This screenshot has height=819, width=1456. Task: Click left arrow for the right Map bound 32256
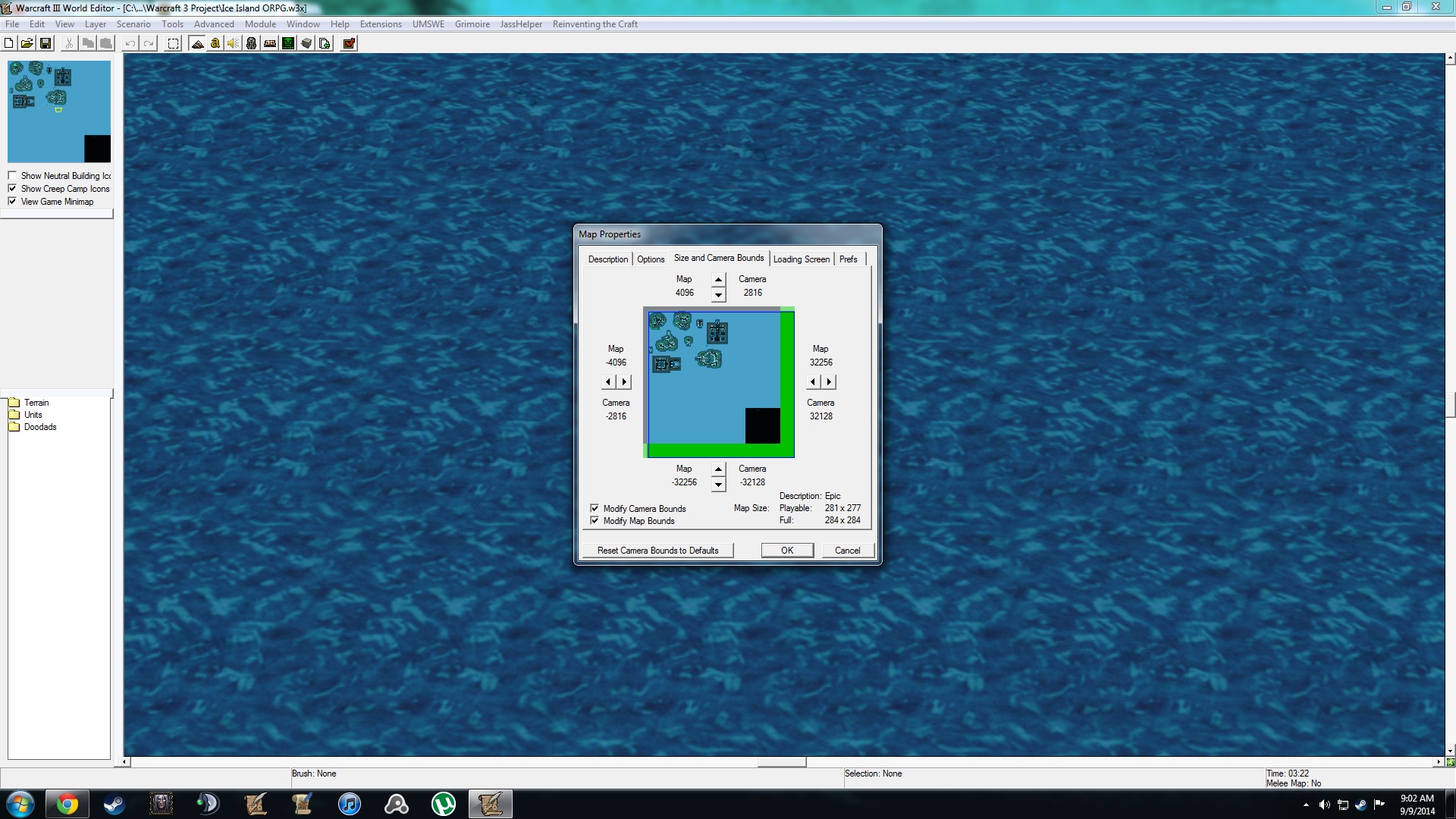click(x=814, y=381)
